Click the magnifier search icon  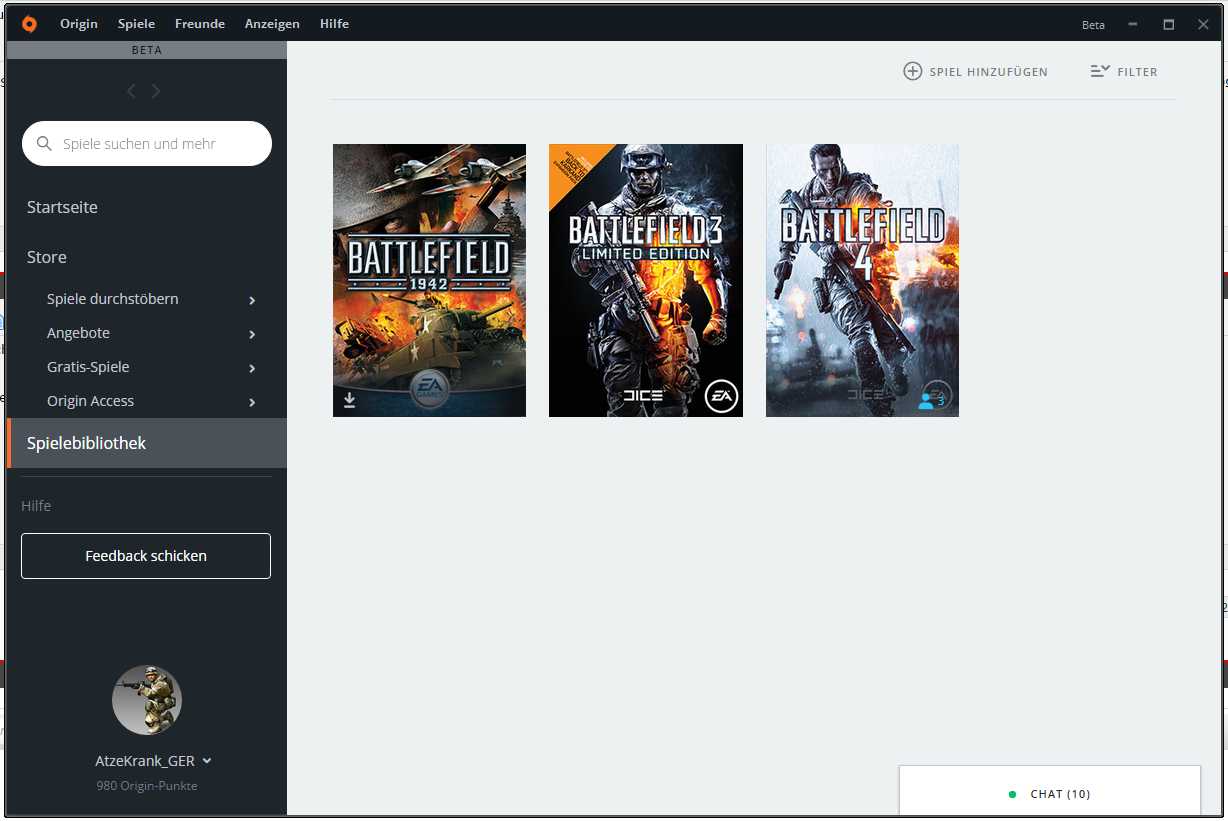[44, 144]
